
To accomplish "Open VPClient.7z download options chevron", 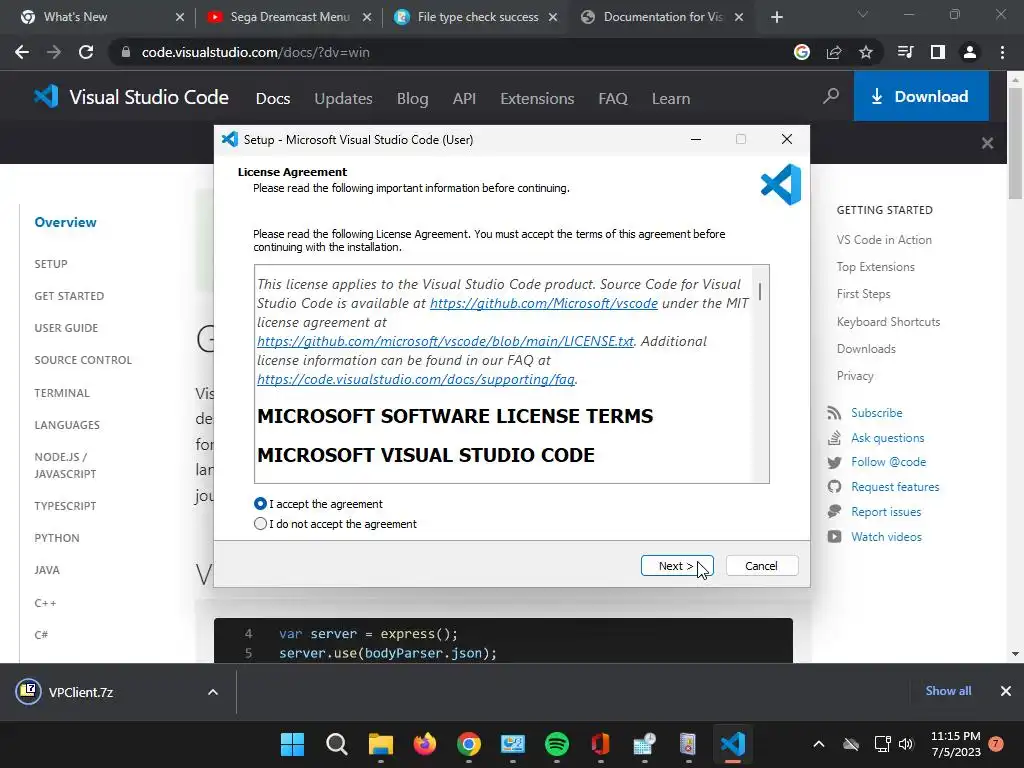I will [213, 692].
